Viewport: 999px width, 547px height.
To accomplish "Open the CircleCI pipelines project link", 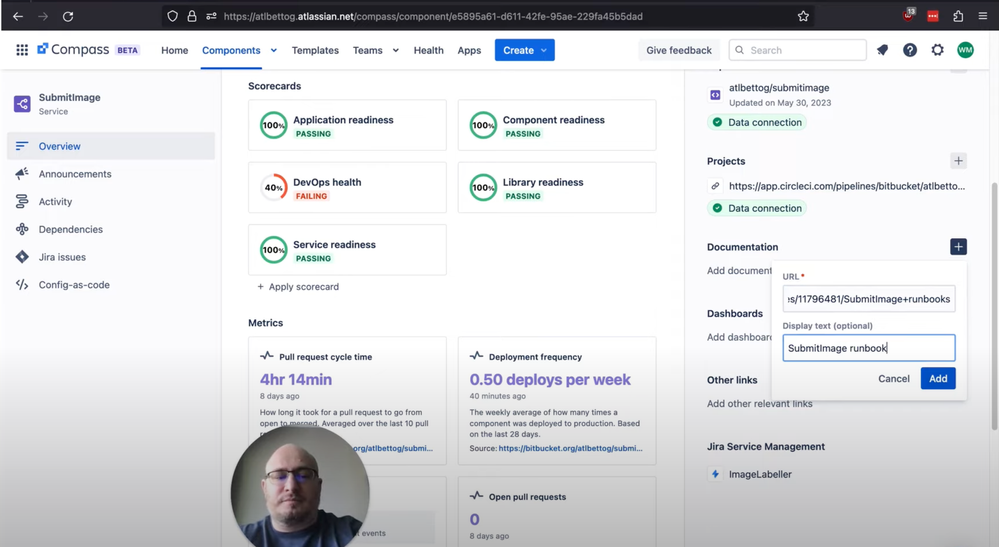I will click(847, 186).
